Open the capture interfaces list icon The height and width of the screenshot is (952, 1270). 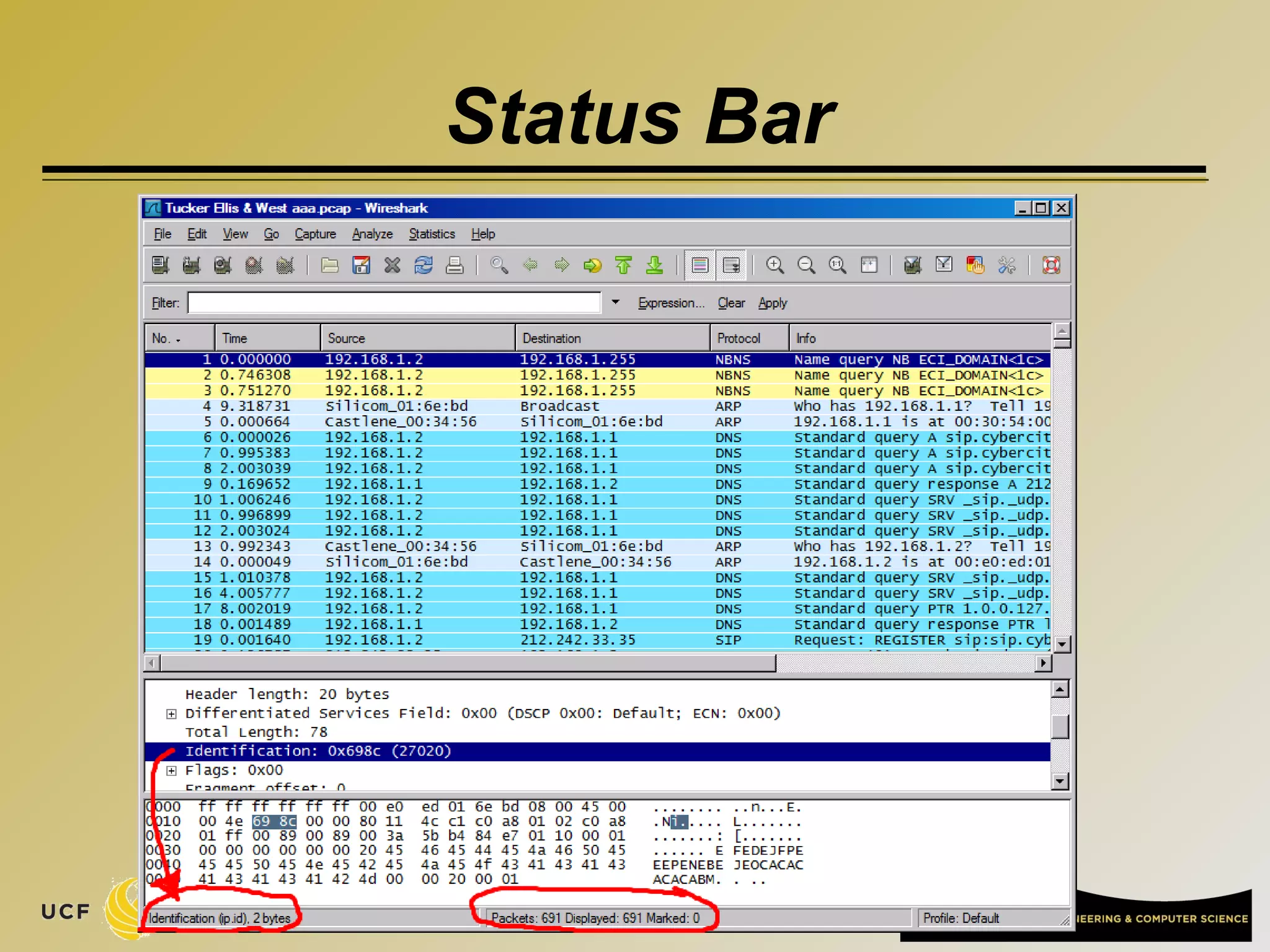click(161, 265)
